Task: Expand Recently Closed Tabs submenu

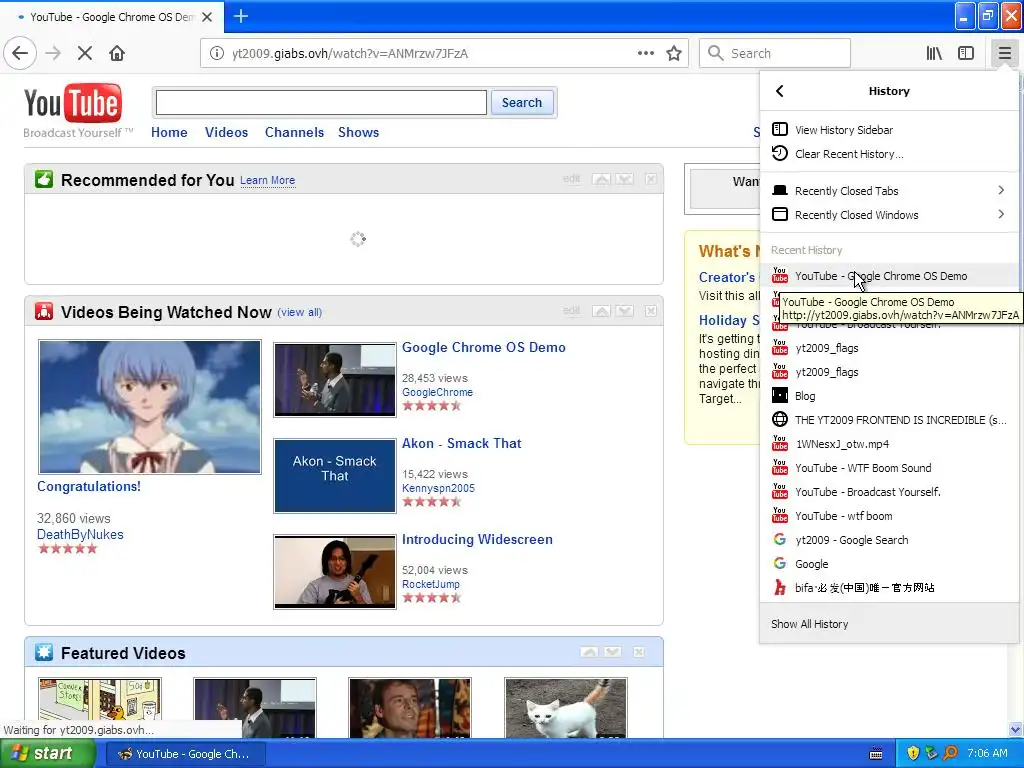Action: [889, 191]
